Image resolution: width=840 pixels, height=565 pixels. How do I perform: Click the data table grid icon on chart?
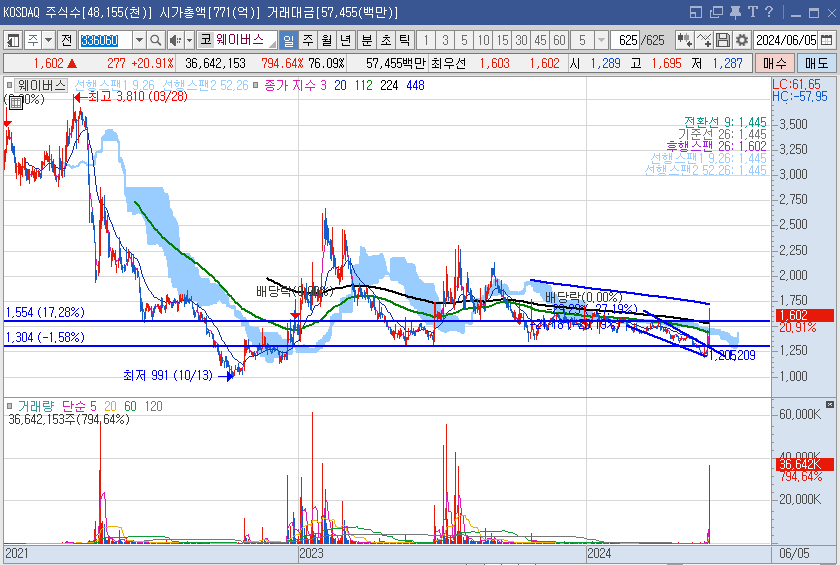(16, 103)
